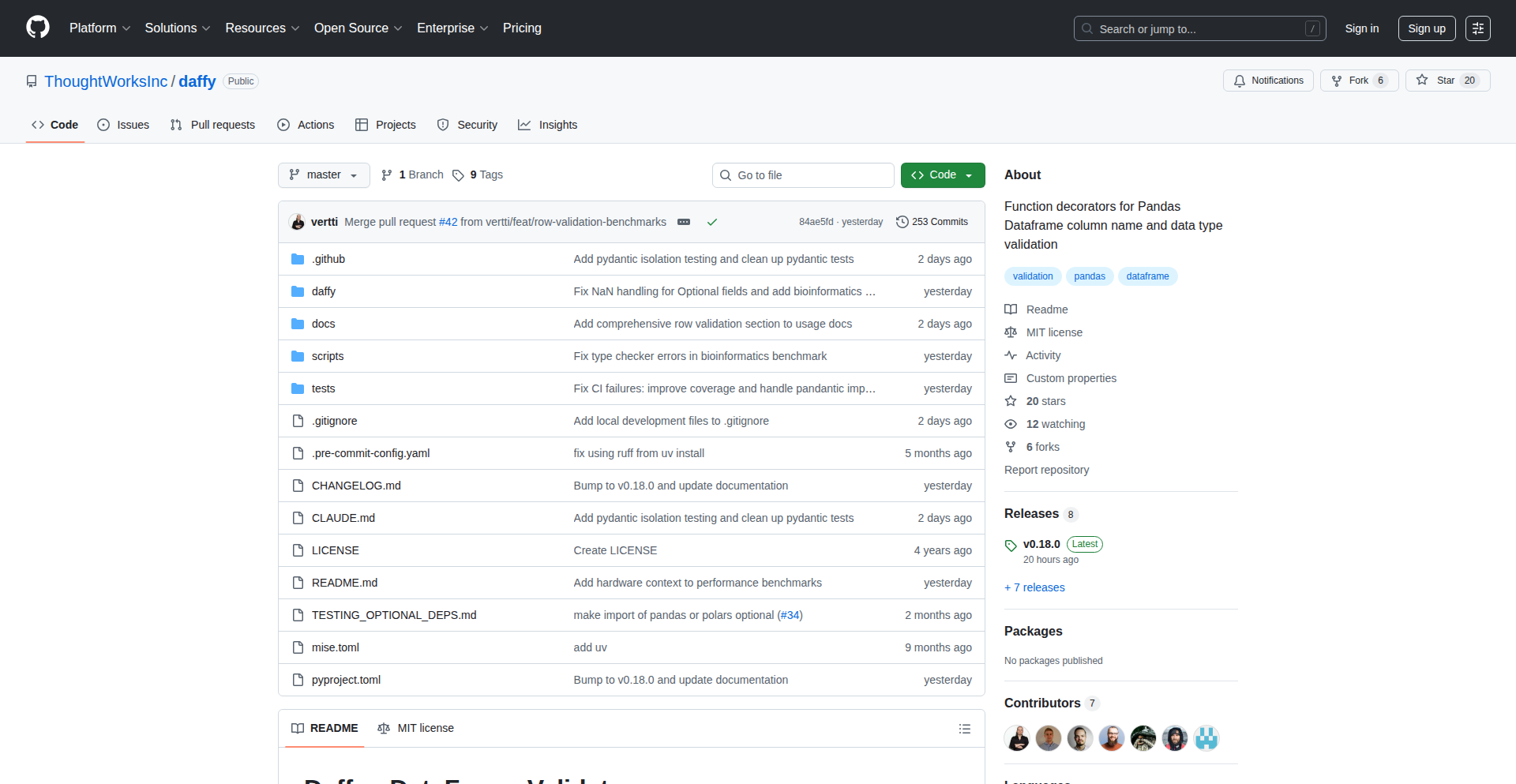
Task: Click the Sign up button
Action: (x=1426, y=28)
